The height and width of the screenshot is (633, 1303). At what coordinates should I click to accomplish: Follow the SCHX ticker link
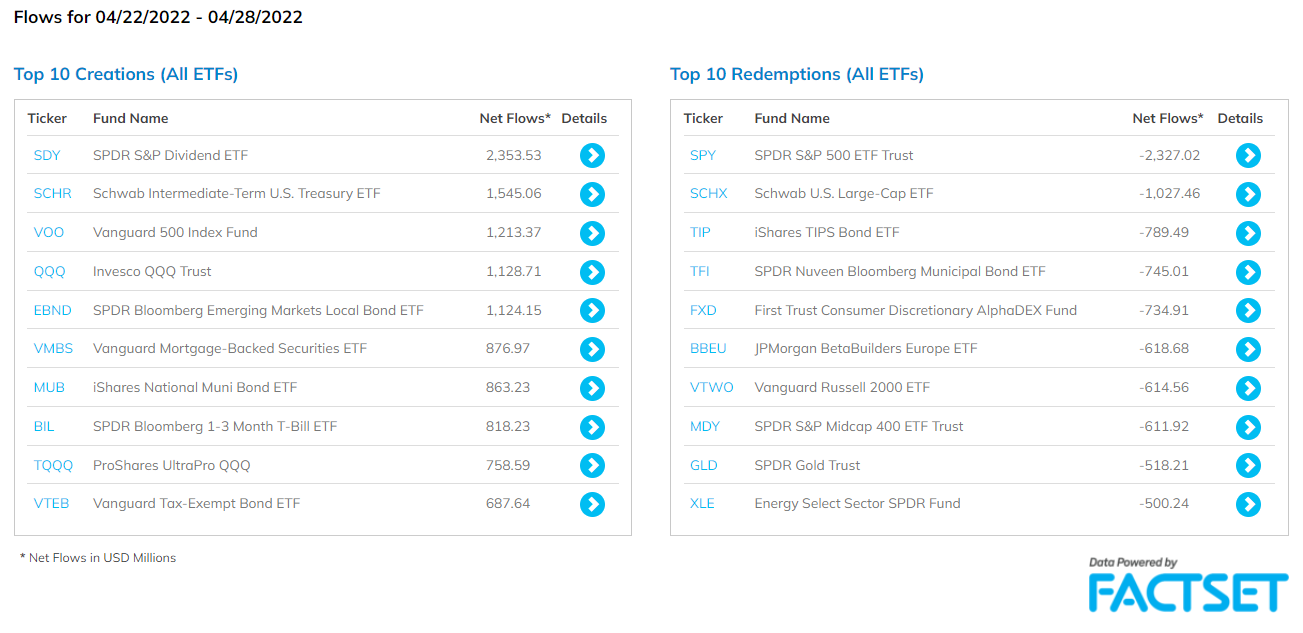click(x=709, y=194)
